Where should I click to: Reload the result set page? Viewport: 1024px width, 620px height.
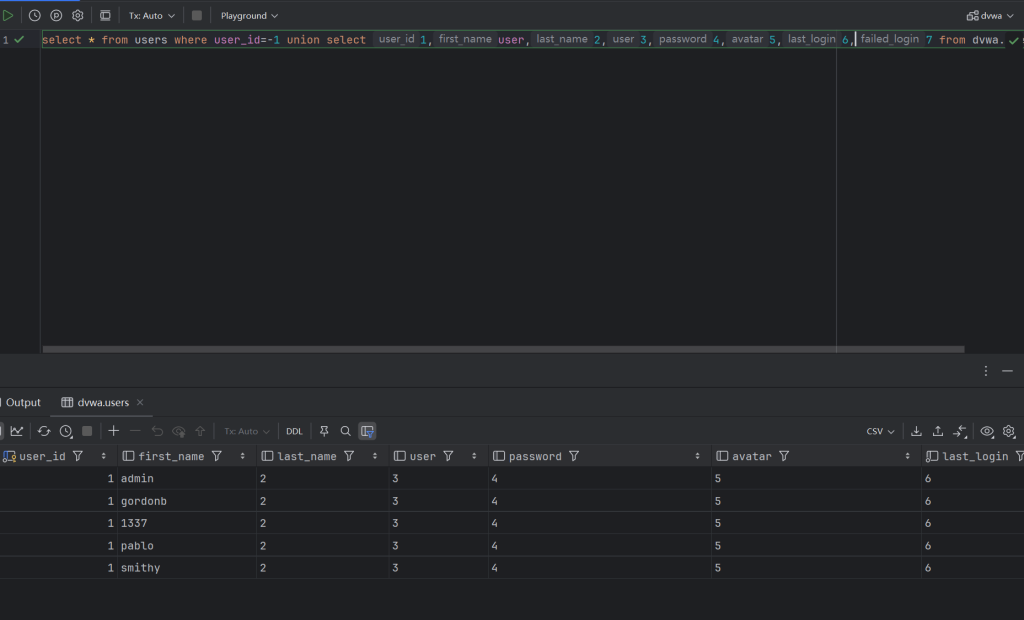click(44, 431)
